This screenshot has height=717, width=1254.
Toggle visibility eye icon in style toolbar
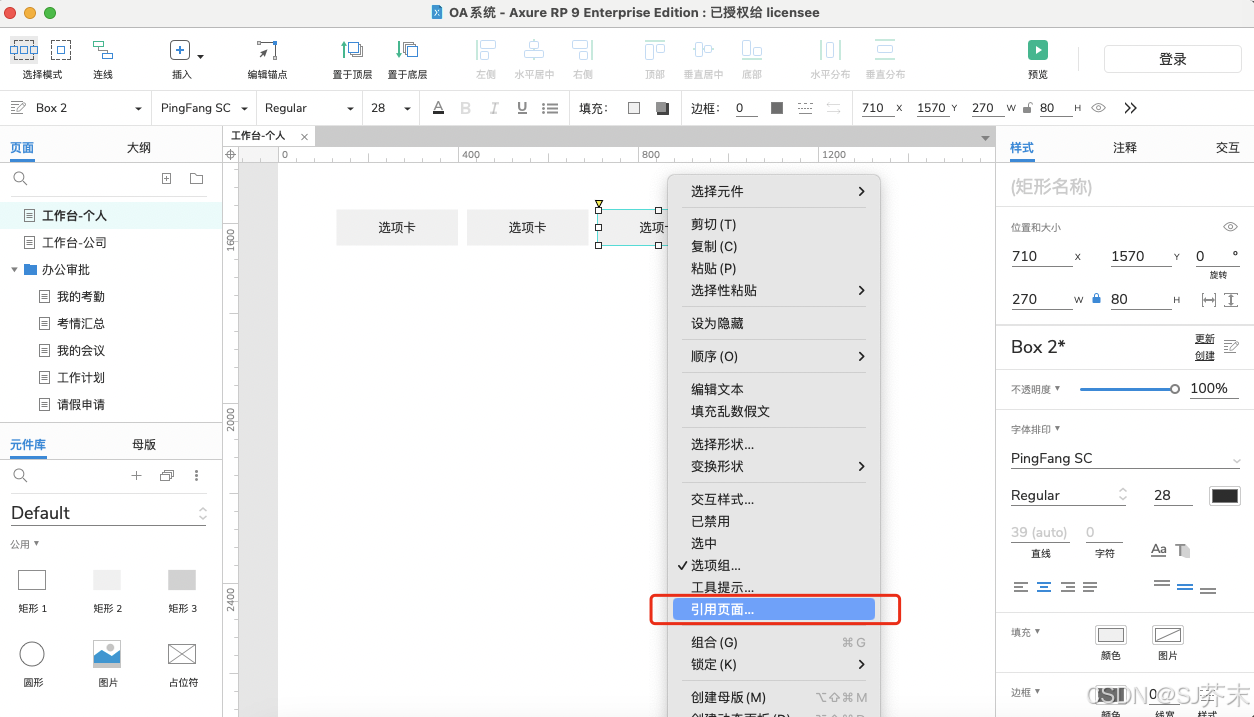[1099, 108]
